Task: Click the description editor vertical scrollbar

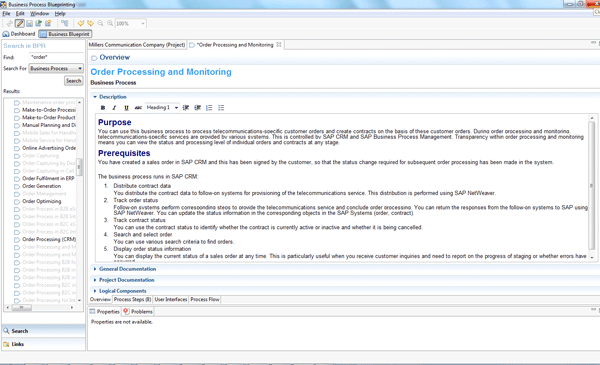Action: pyautogui.click(x=592, y=186)
